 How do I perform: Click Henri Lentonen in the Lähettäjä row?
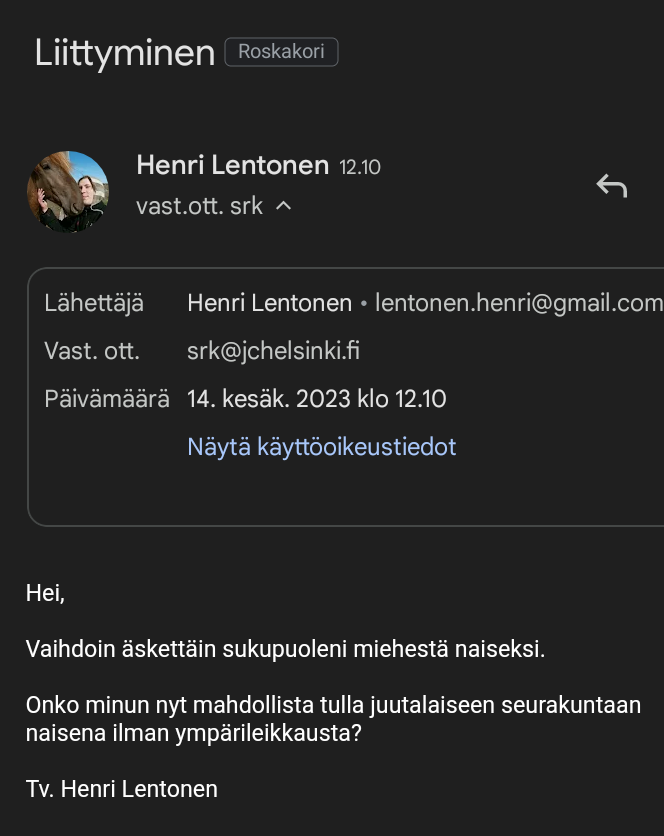point(269,303)
